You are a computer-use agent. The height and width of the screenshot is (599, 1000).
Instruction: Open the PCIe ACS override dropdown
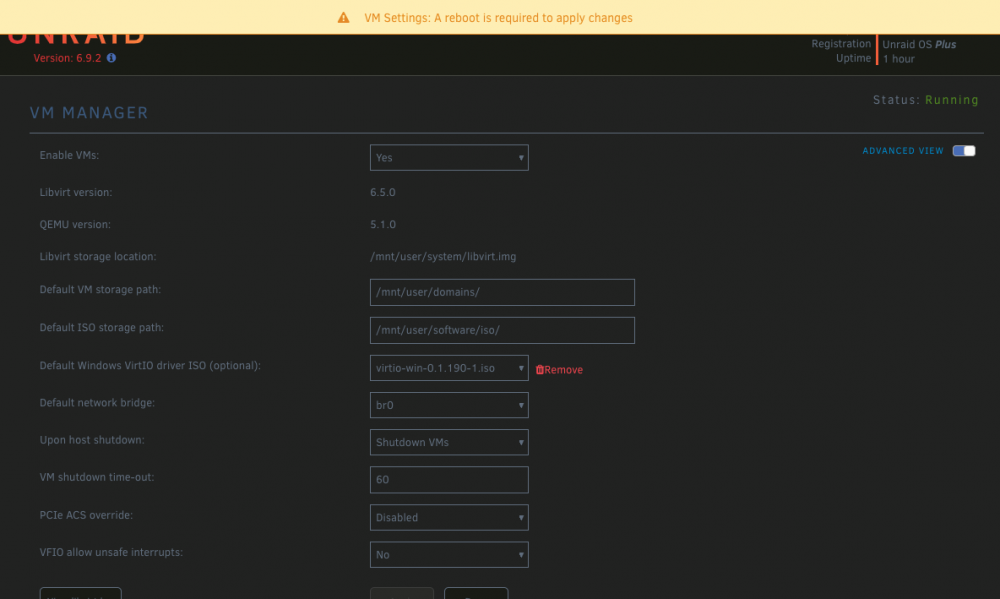pos(449,517)
